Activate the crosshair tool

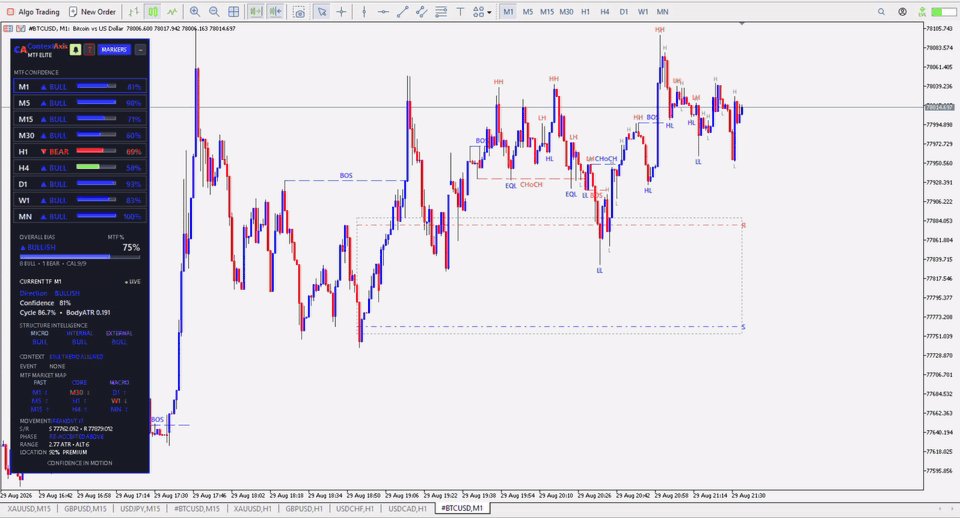(341, 12)
